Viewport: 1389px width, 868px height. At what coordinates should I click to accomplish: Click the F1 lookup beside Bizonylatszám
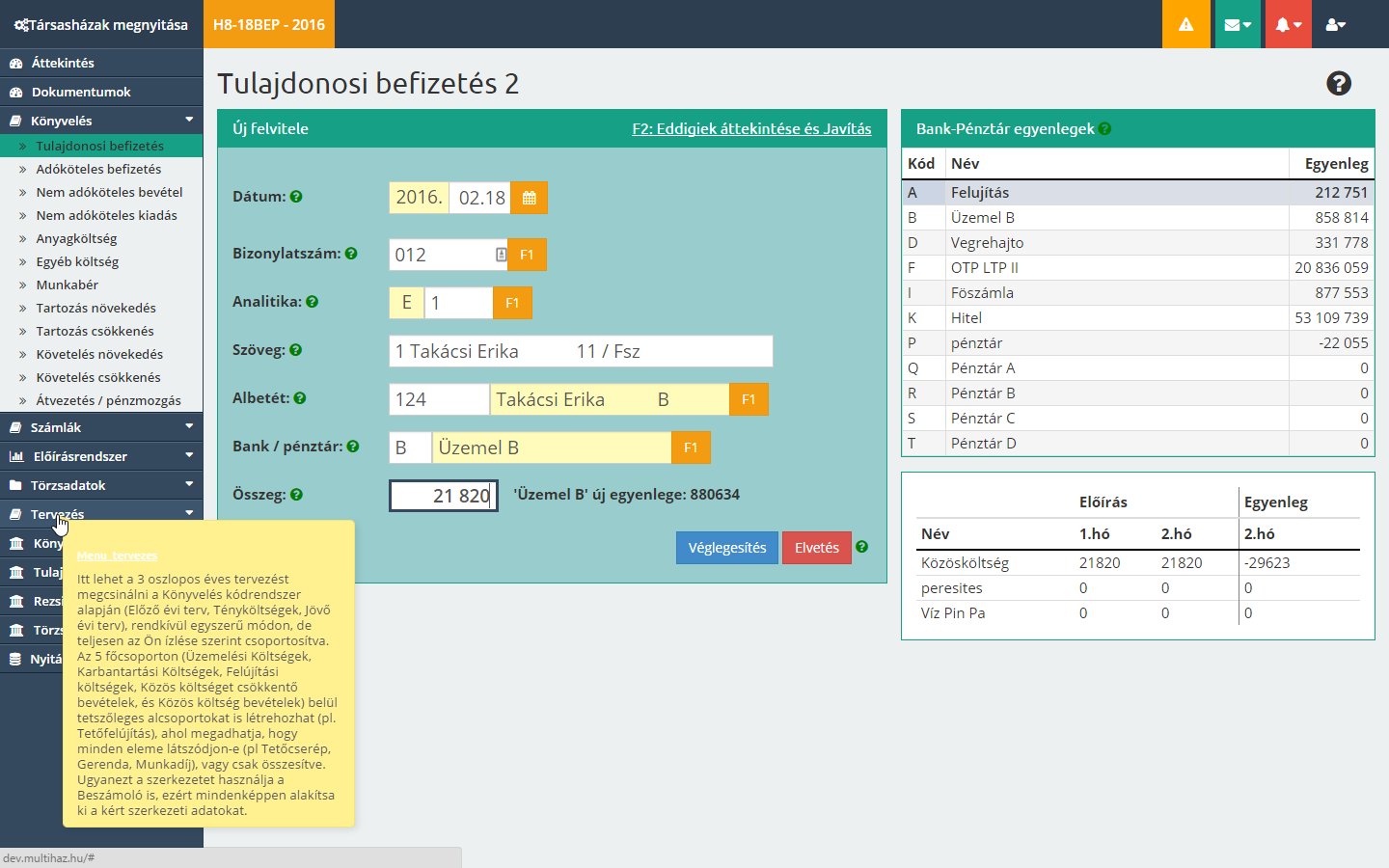[x=527, y=255]
